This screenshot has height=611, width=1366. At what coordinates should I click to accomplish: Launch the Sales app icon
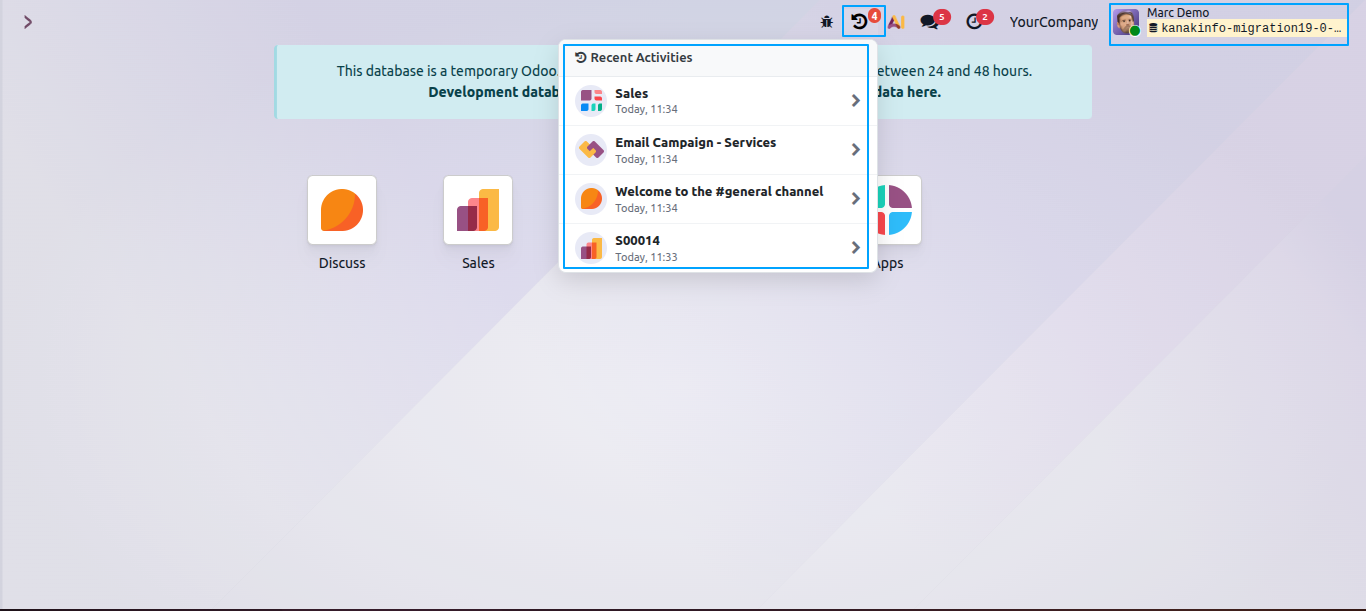pos(478,210)
